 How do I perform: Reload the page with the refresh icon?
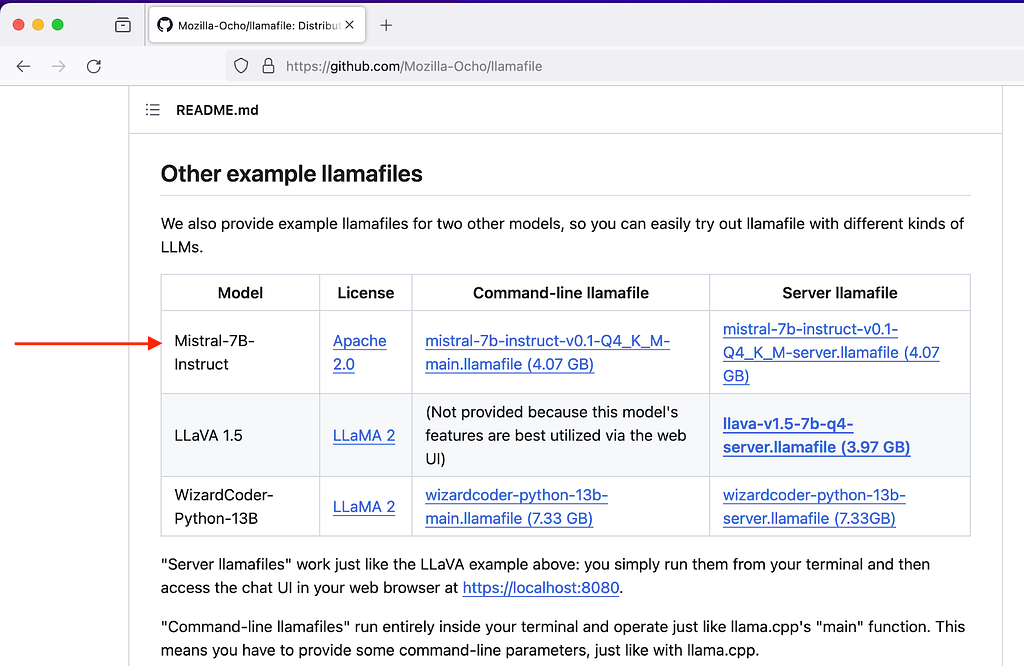(x=94, y=66)
